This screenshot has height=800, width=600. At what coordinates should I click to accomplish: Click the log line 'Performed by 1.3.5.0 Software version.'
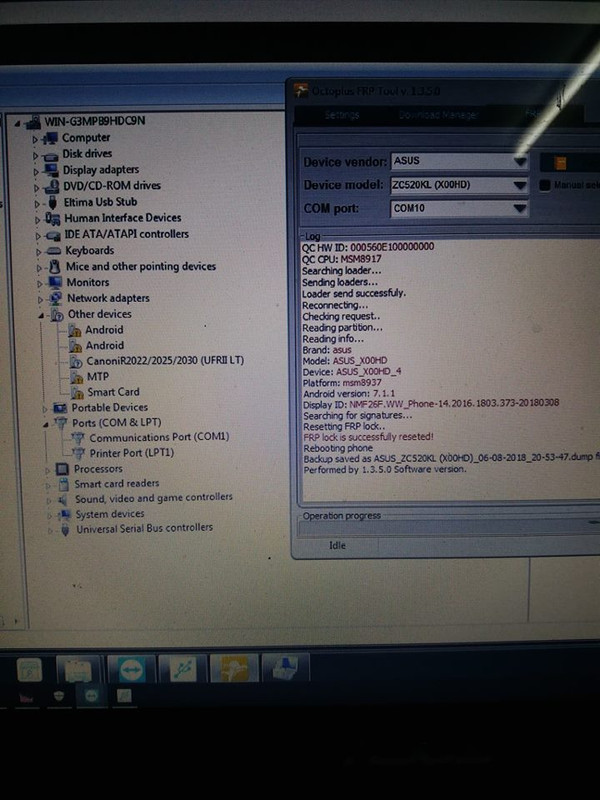click(385, 469)
